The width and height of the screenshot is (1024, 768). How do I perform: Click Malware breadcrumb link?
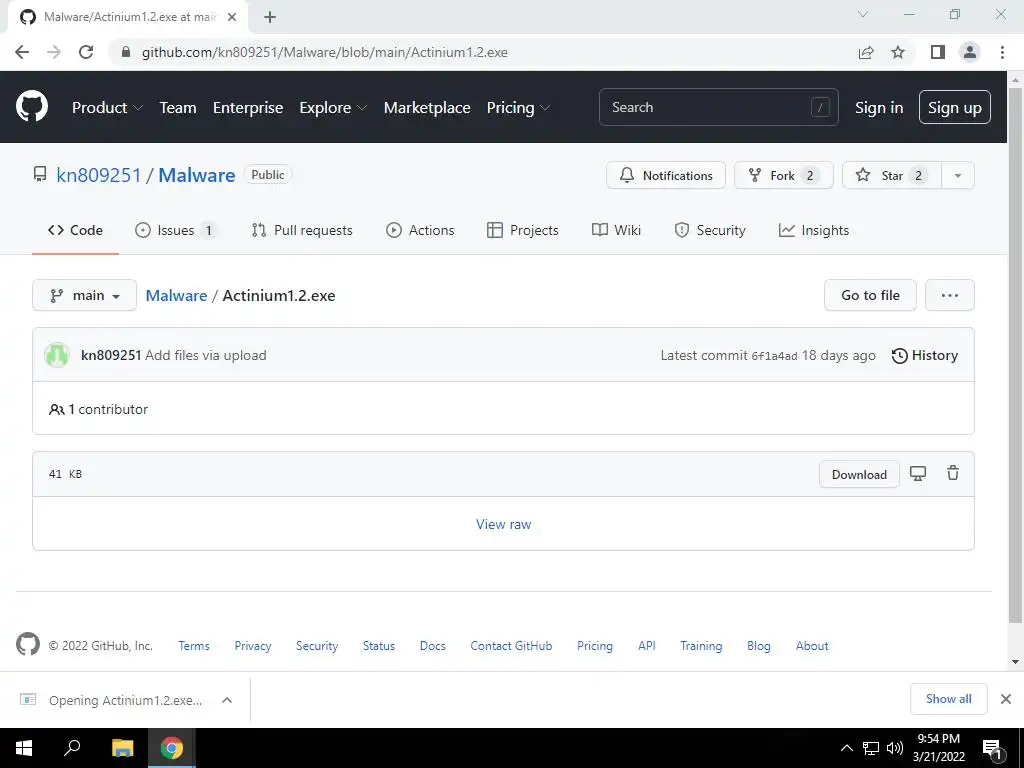[176, 295]
